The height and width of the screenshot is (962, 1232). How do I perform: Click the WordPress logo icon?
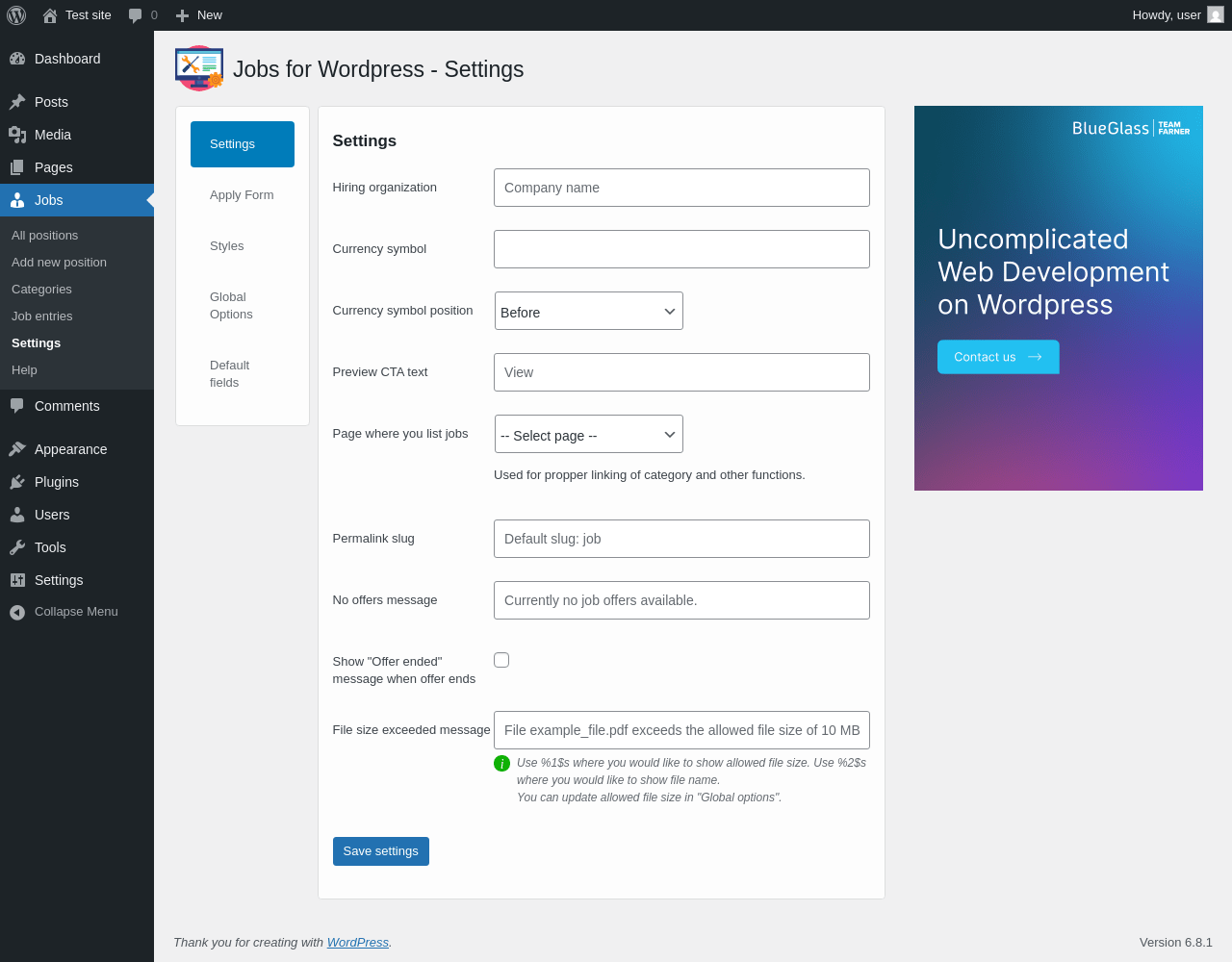click(16, 15)
